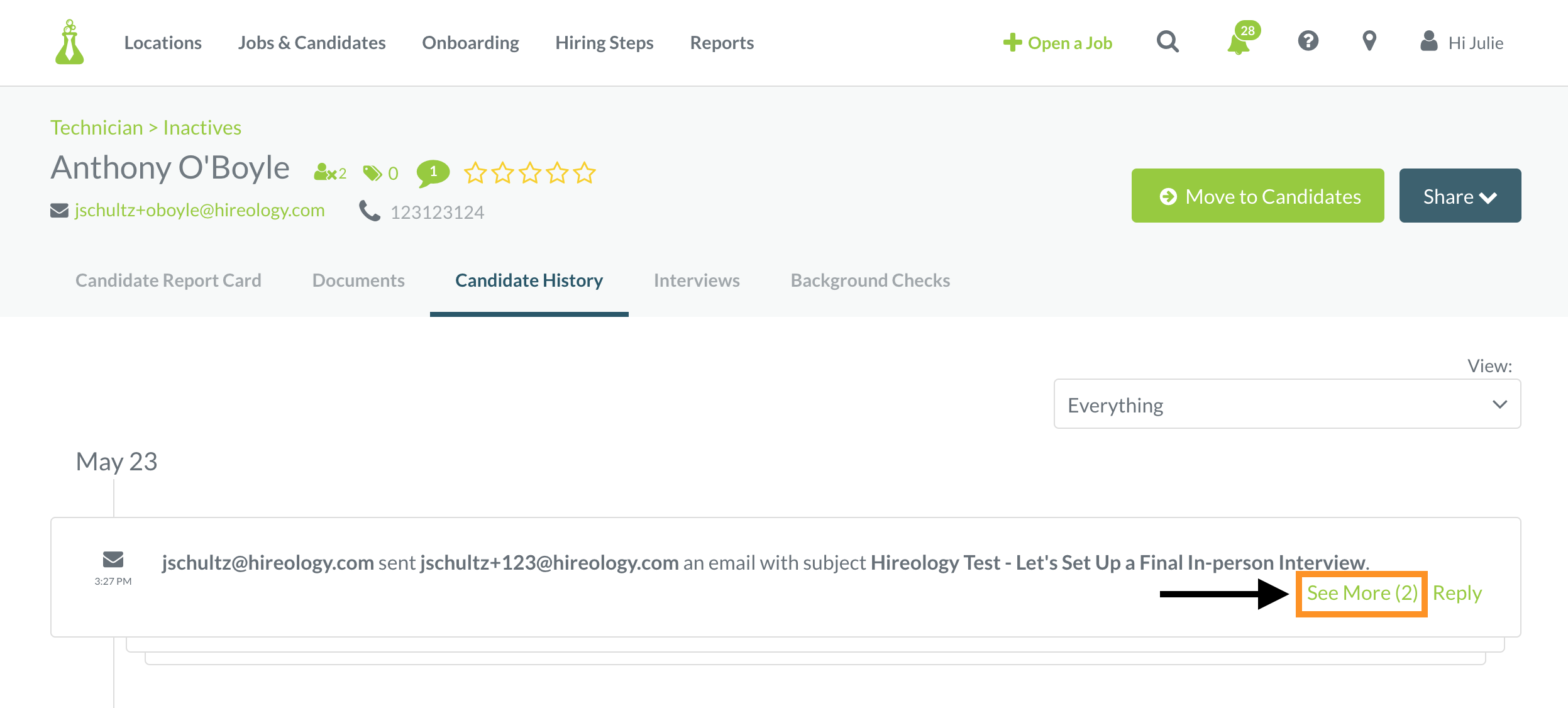Screen dimensions: 1568x708
Task: Select the third rating star
Action: (x=530, y=172)
